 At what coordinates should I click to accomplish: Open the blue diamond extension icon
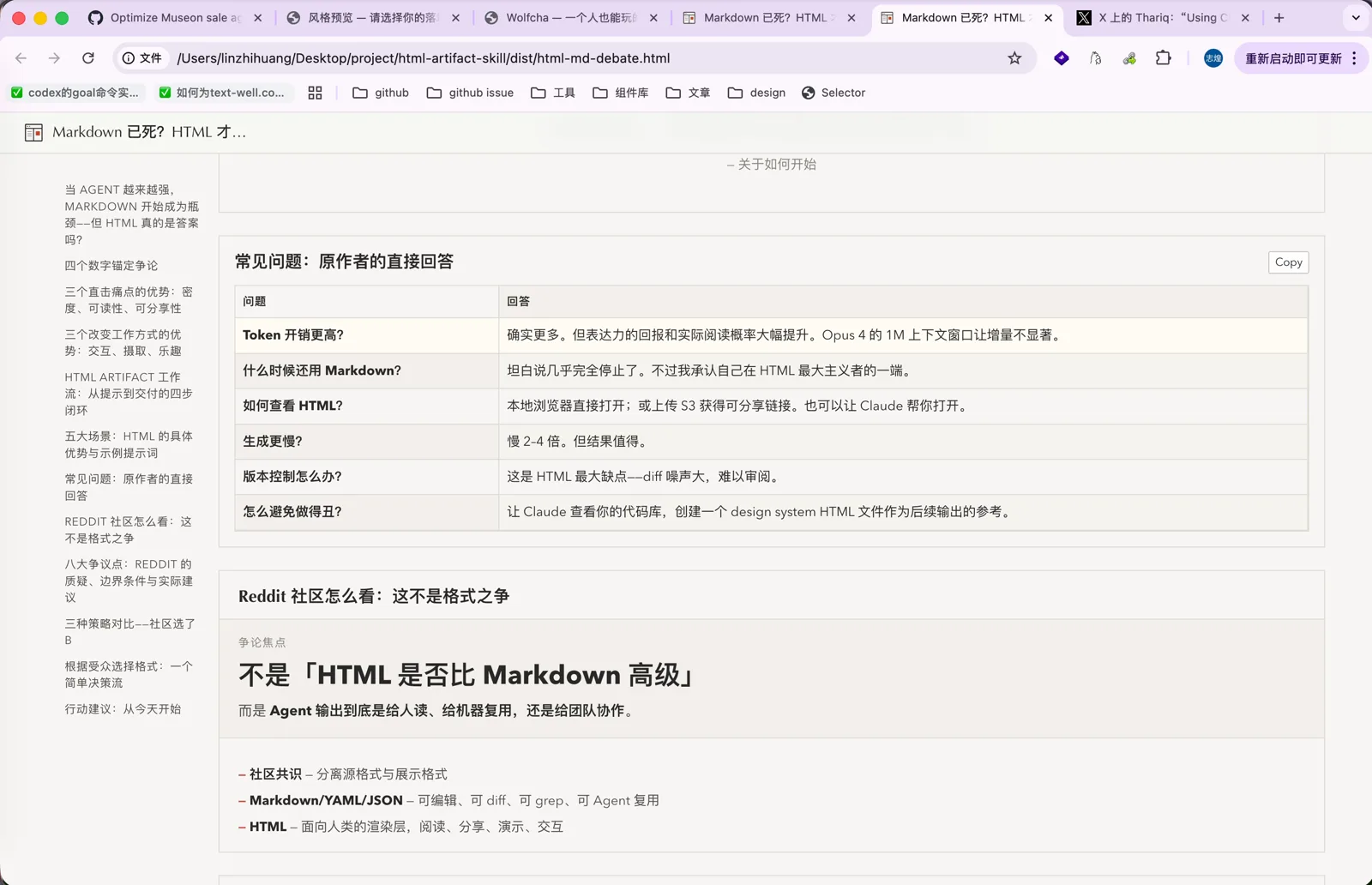tap(1062, 58)
